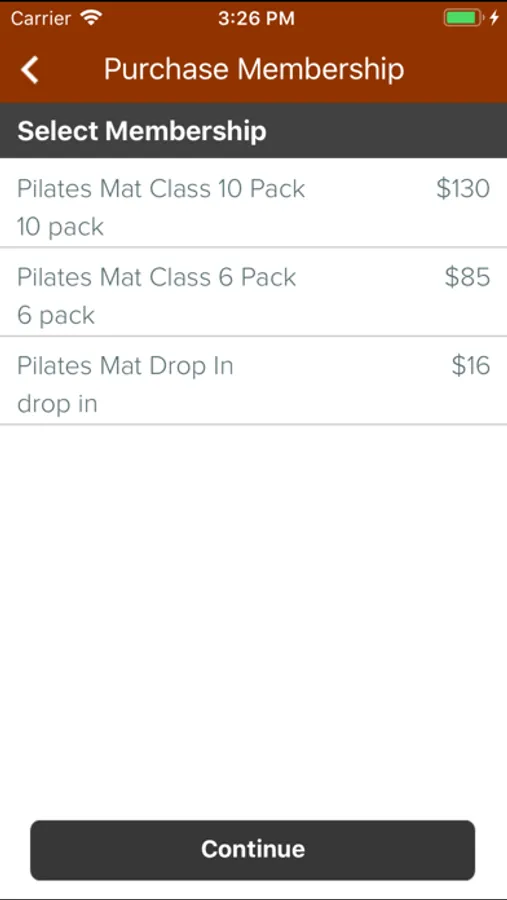Tap the Purchase Membership title
Screen dimensions: 507x900
click(254, 69)
